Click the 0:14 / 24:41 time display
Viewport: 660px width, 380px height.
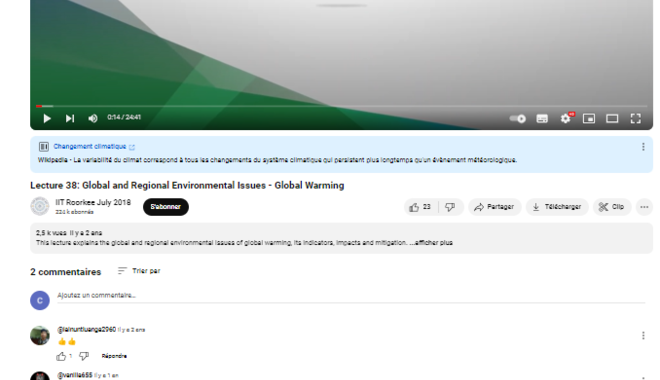point(124,117)
